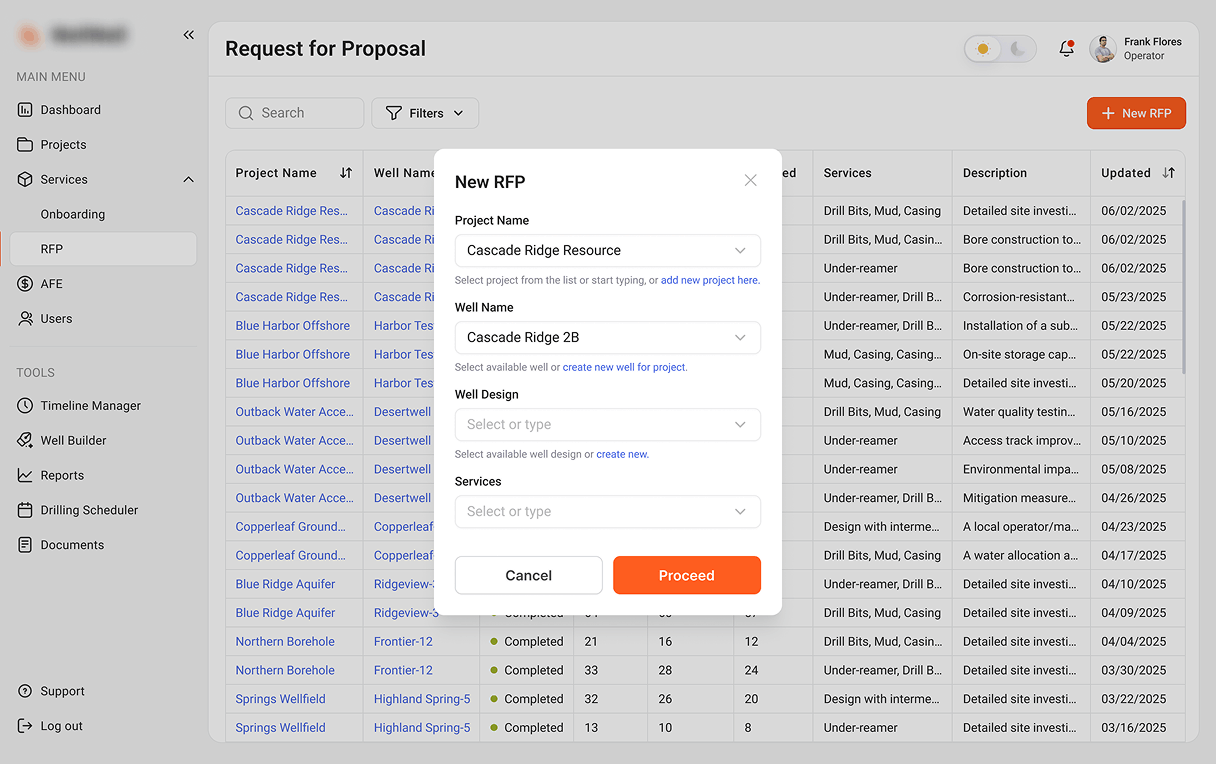Open the Services dropdown in dialog
Screen dimensions: 1216x764
[x=607, y=512]
